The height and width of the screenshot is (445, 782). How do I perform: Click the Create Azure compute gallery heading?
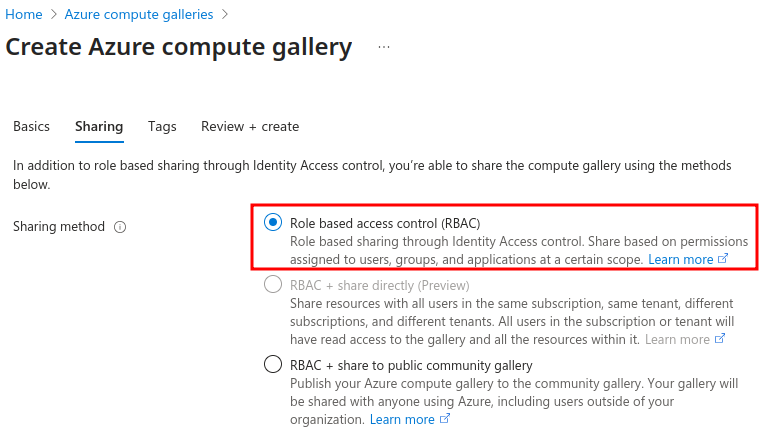(x=179, y=47)
